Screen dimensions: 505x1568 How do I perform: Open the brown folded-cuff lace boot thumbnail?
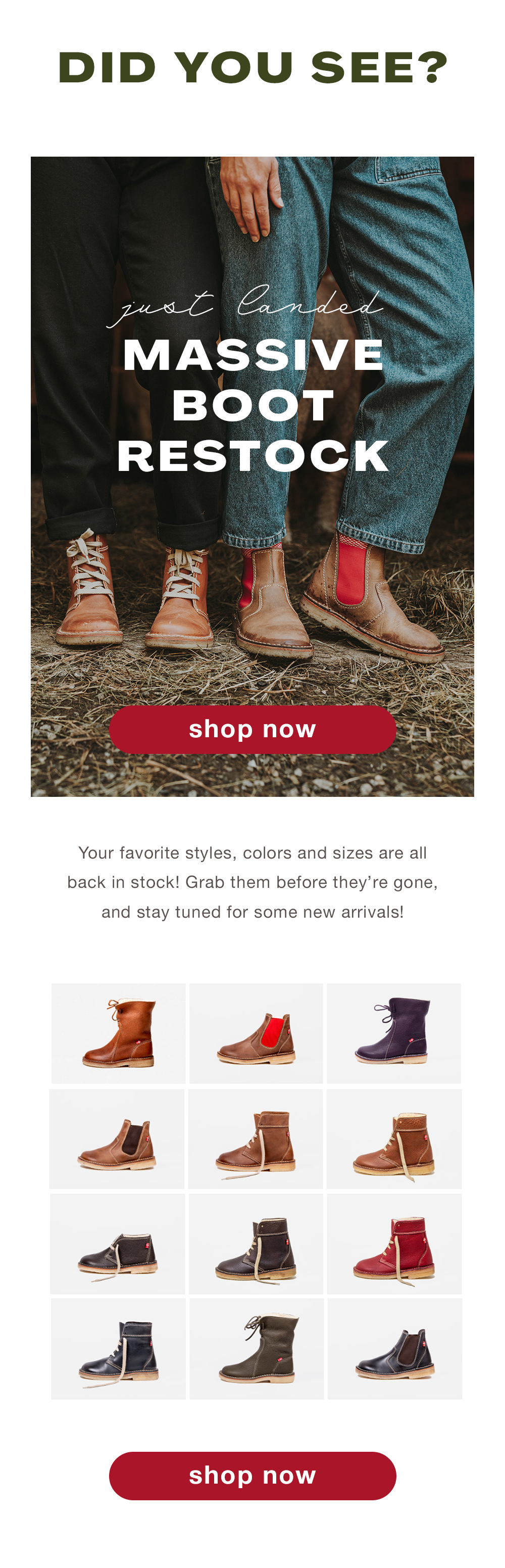click(x=256, y=1139)
